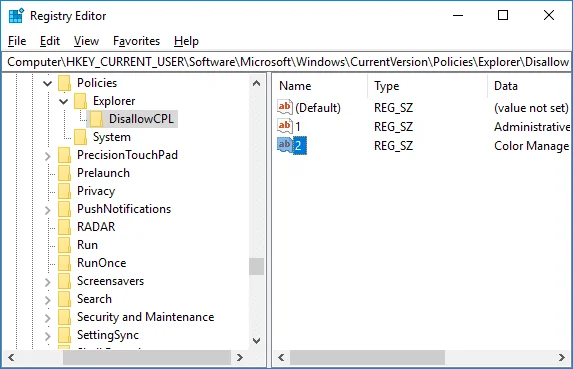Select the PrecisionTouchPad key label
The height and width of the screenshot is (369, 573).
[127, 155]
